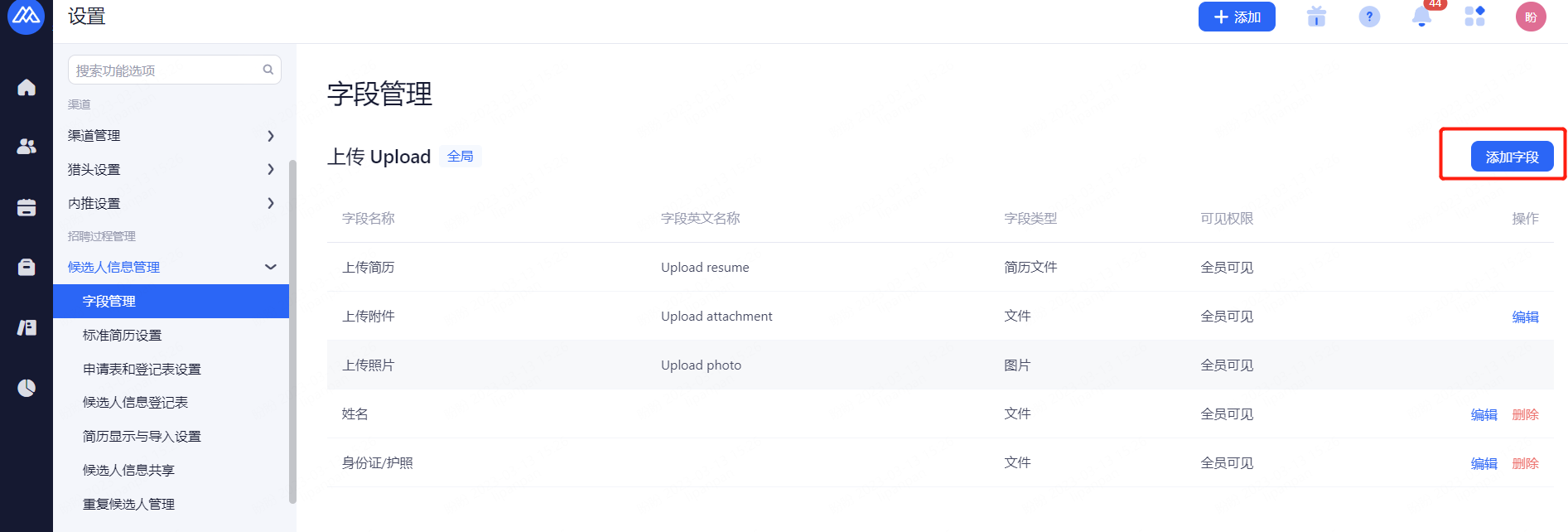Screen dimensions: 1568x532
Task: Click 删除 for the 姓名 field
Action: pyautogui.click(x=1525, y=414)
